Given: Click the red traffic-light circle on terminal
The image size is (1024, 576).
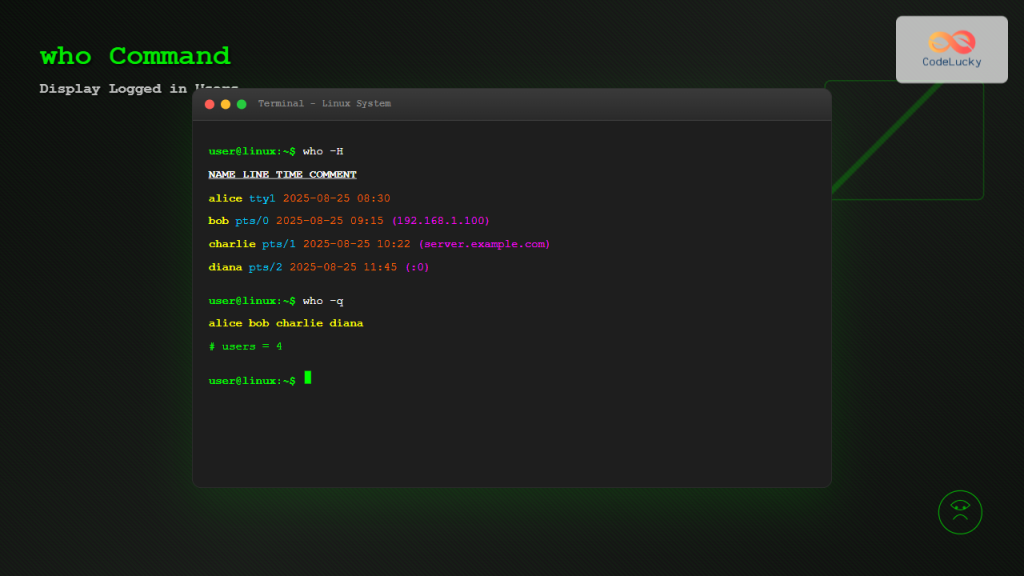Looking at the screenshot, I should pos(211,103).
